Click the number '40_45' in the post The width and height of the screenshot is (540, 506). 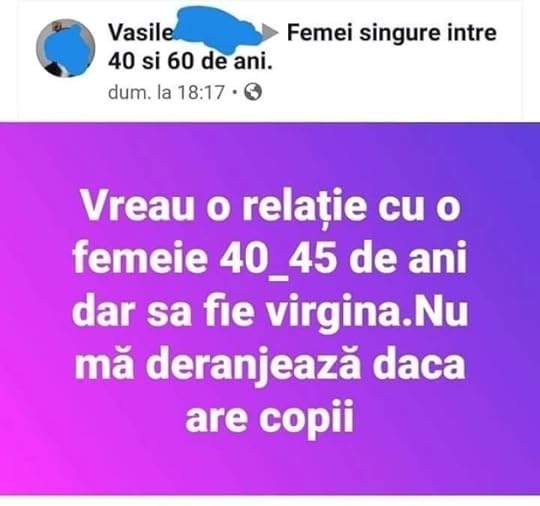(x=278, y=261)
